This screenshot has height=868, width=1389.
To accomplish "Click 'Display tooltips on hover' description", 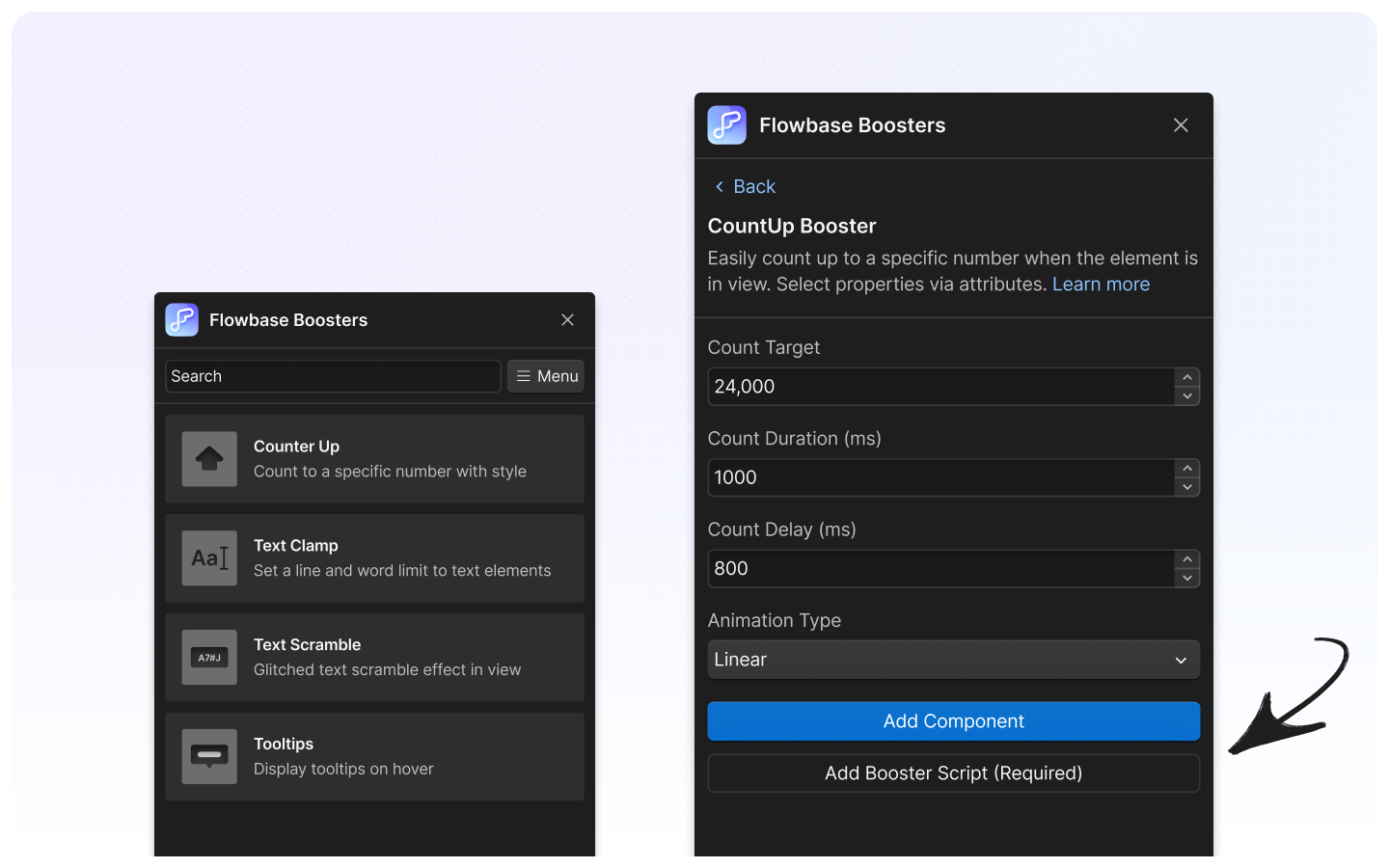I will click(343, 770).
